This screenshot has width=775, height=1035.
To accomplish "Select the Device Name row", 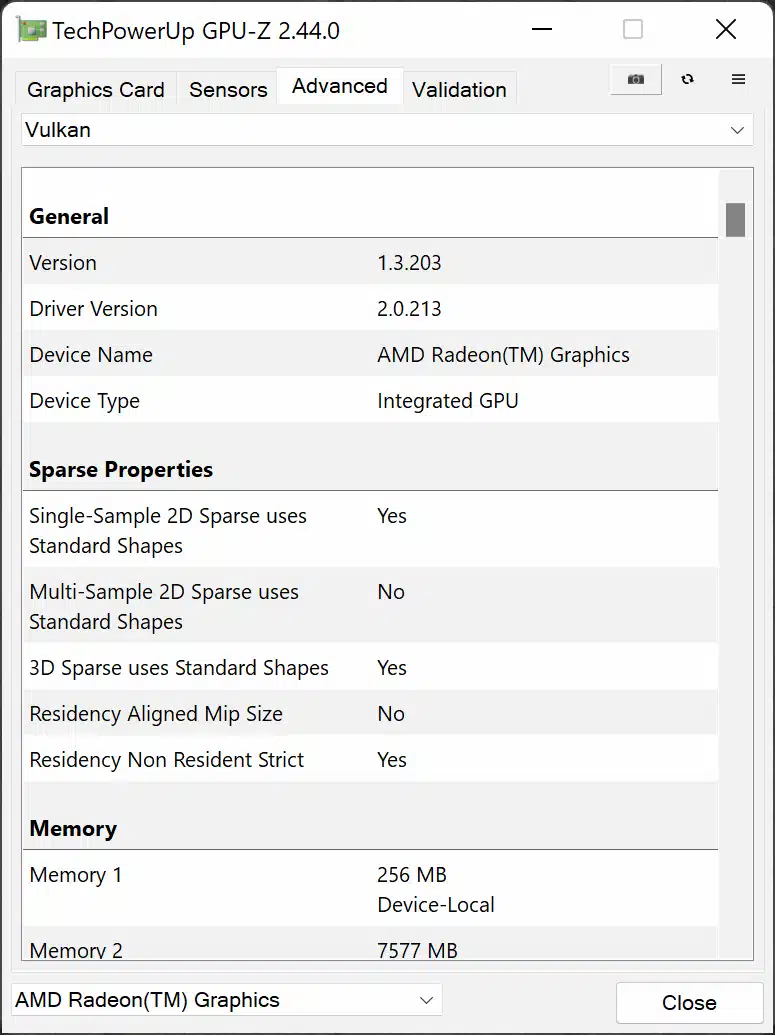I will point(370,355).
